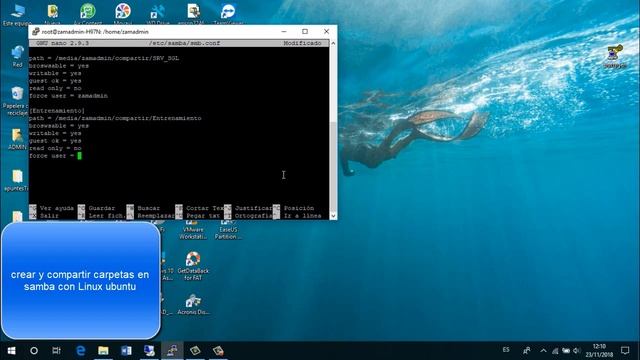Open Cortana search circle on the taskbar
Image resolution: width=640 pixels, height=360 pixels.
pos(34,351)
